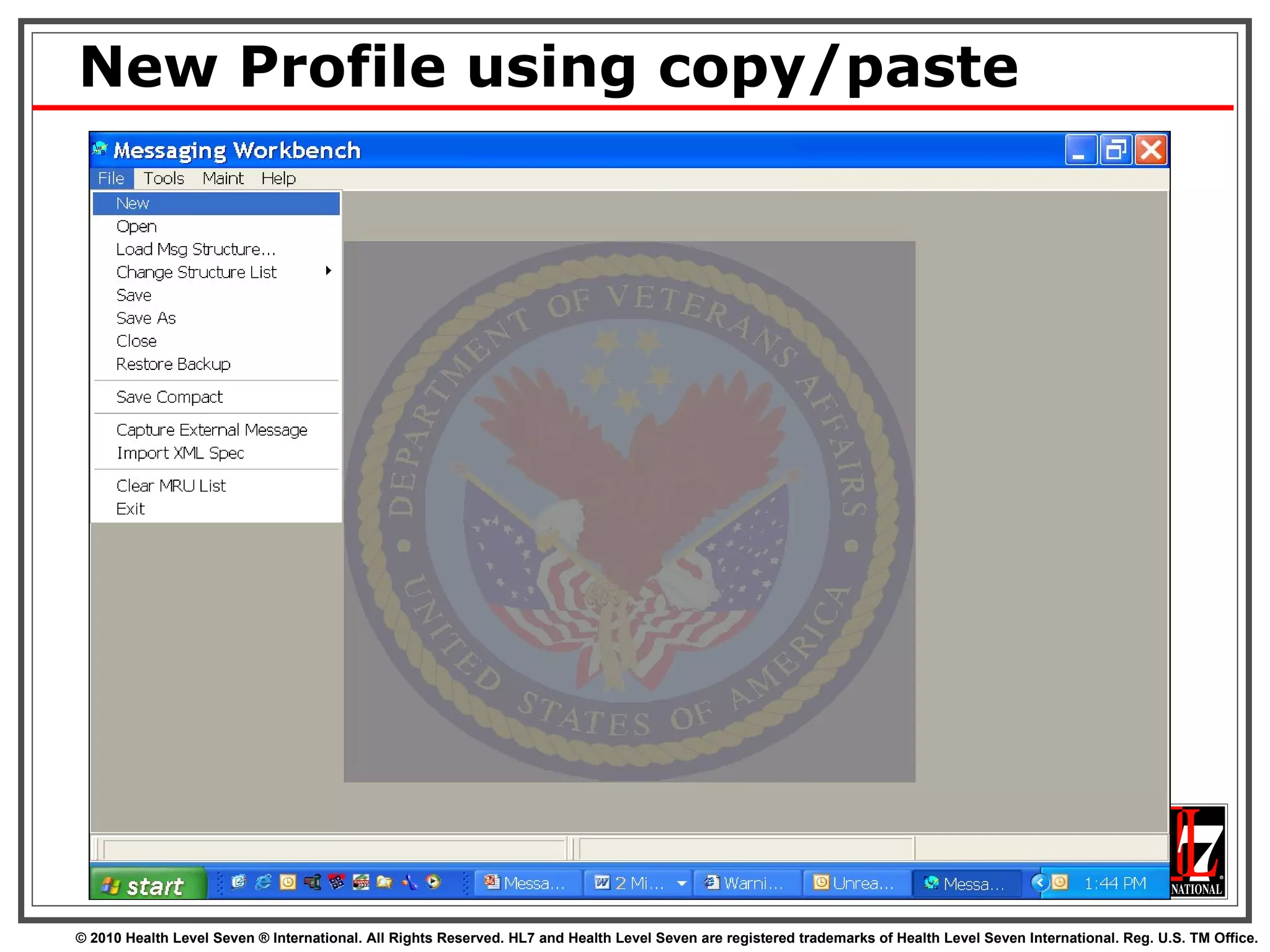
Task: Choose Clear MRU List
Action: [216, 485]
